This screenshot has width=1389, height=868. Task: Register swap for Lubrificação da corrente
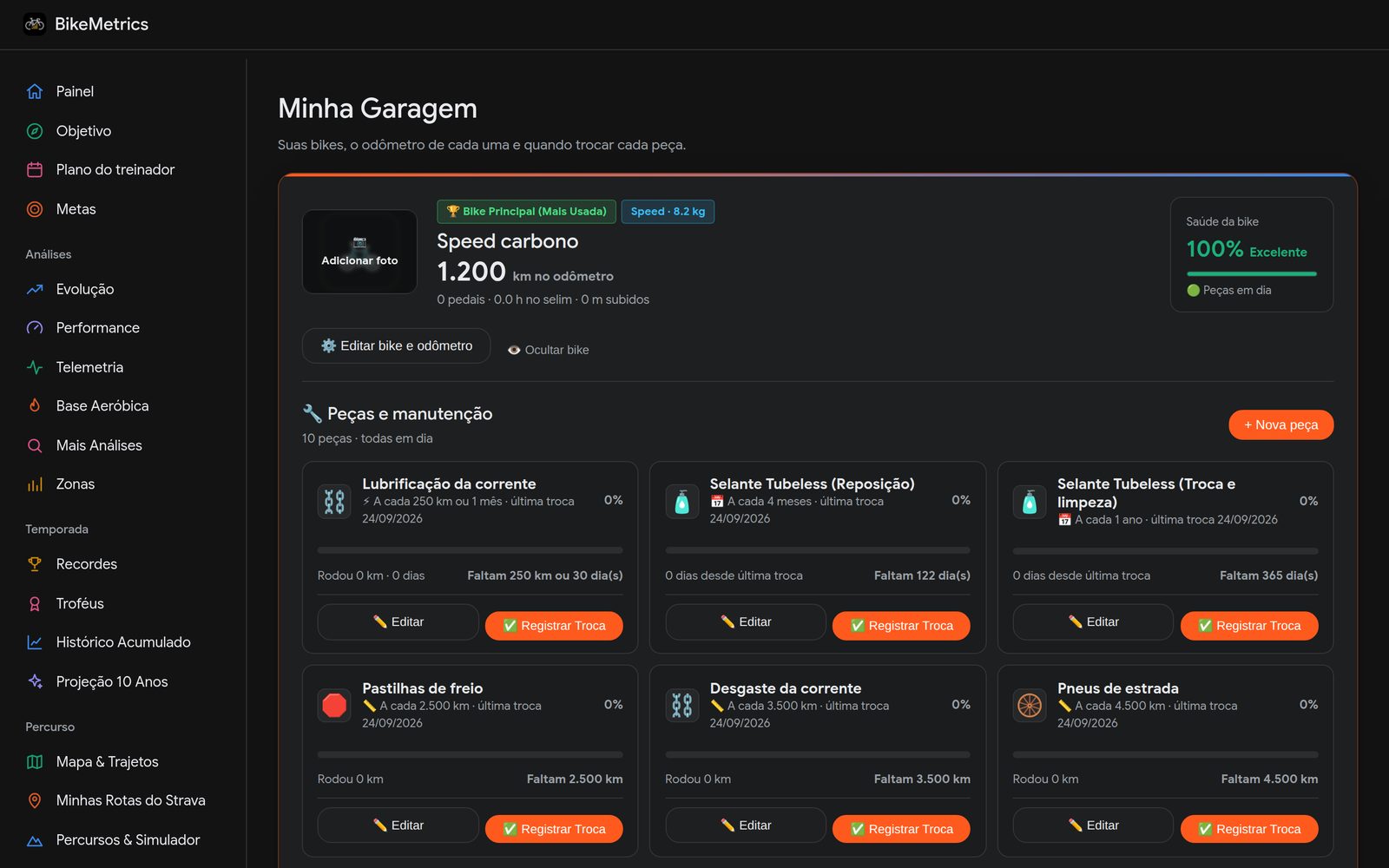pos(554,626)
